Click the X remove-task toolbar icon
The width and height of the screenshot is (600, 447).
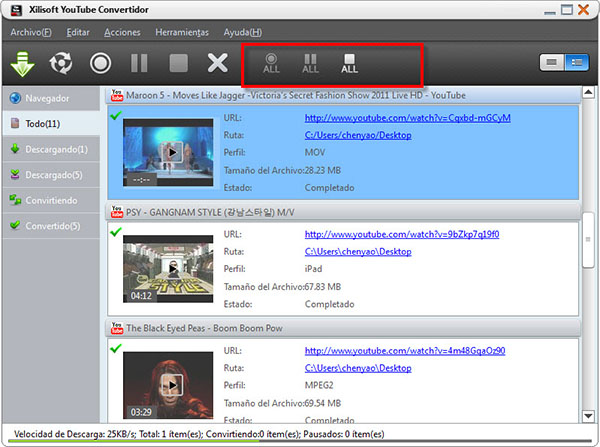[x=217, y=63]
